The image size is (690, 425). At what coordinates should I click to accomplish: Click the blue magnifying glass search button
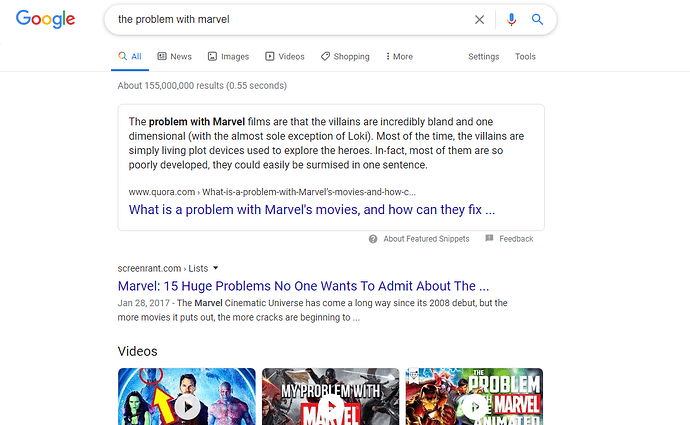pyautogui.click(x=537, y=19)
